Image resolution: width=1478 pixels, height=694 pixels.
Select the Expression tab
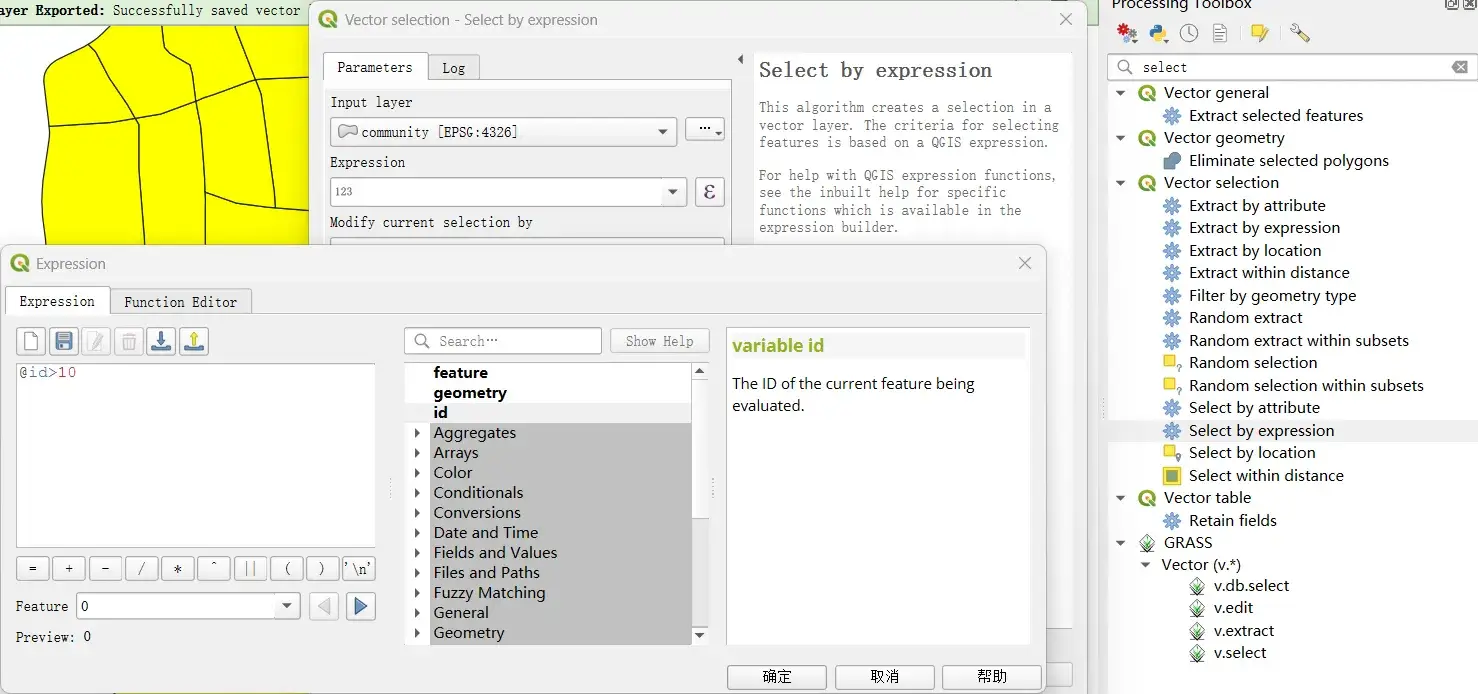coord(57,301)
